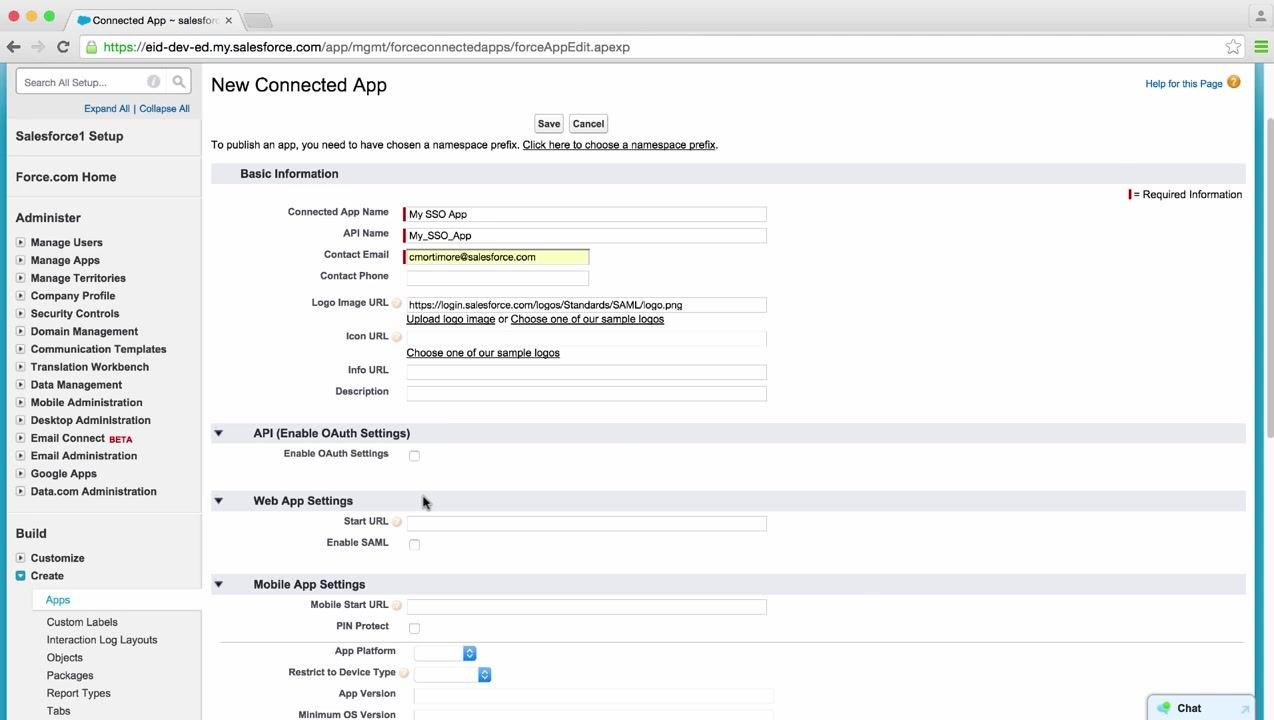Open Report Types in the sidebar
Screen dimensions: 1274x720
click(78, 693)
